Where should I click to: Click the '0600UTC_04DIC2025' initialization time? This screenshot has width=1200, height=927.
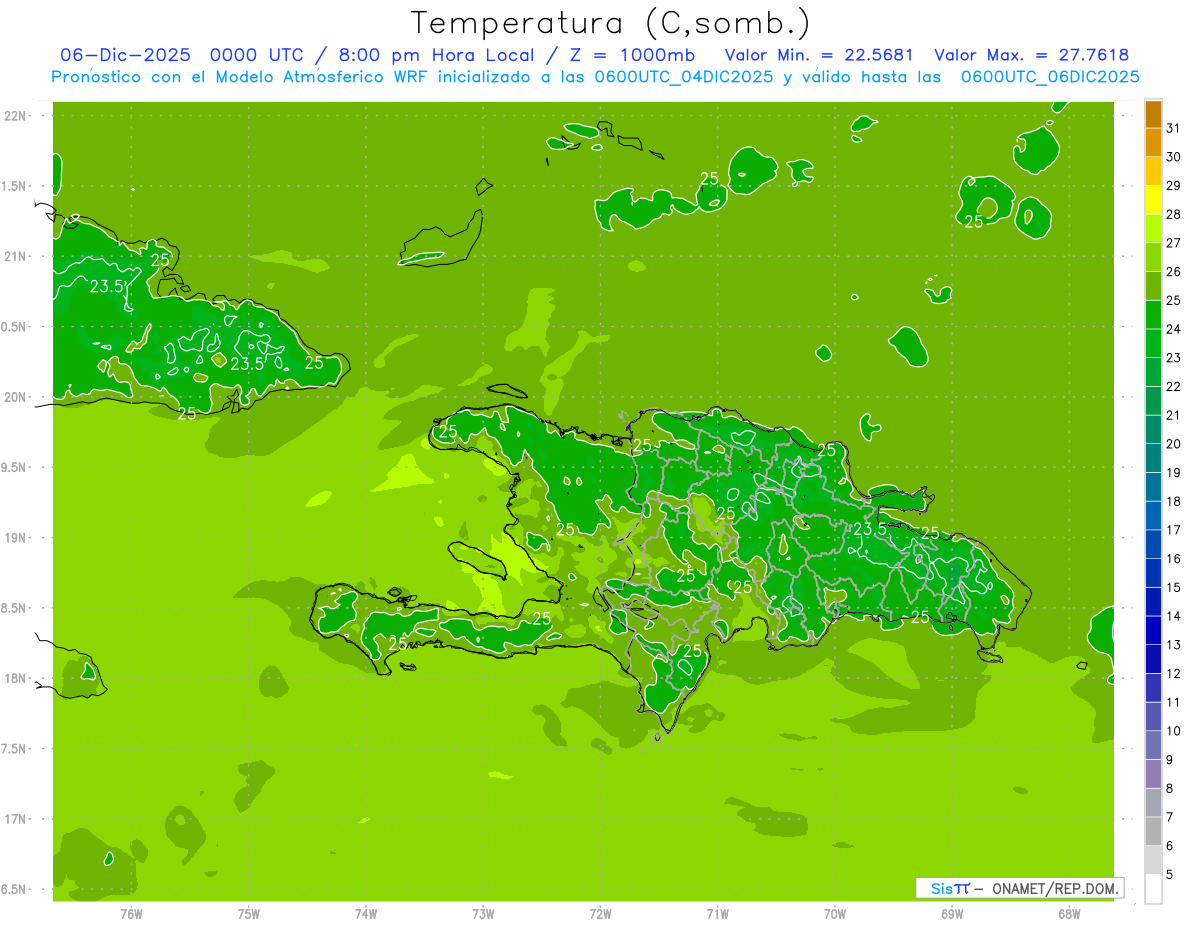tap(682, 77)
